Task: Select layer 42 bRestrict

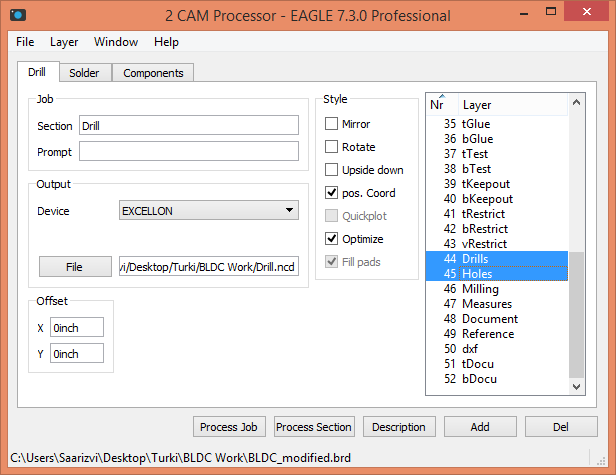Action: coord(497,229)
